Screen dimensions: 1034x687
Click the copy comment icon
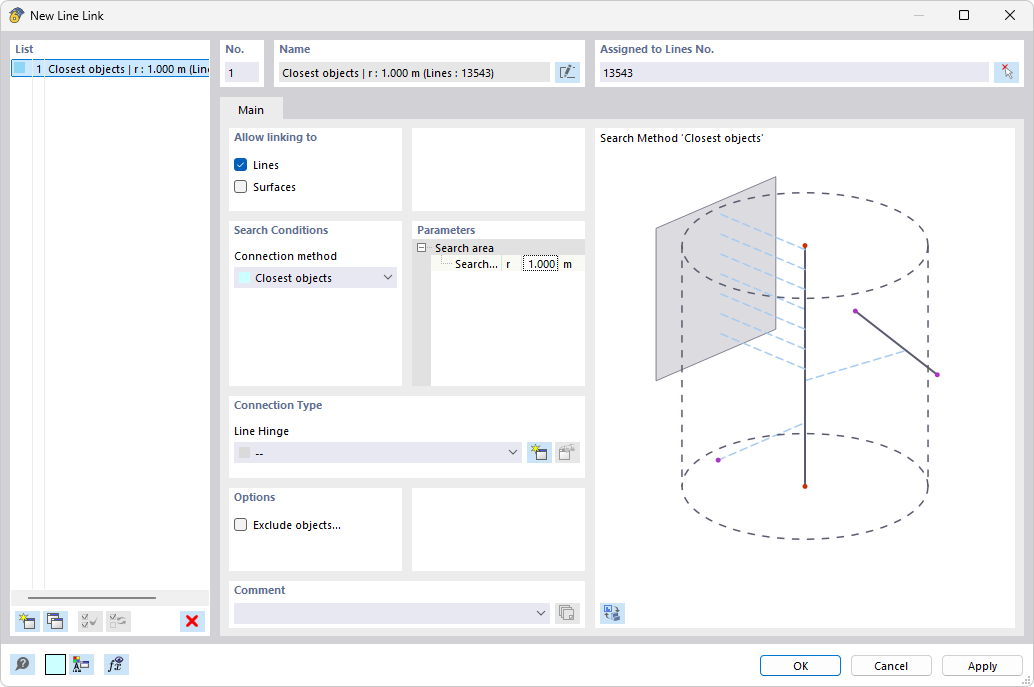pyautogui.click(x=567, y=613)
